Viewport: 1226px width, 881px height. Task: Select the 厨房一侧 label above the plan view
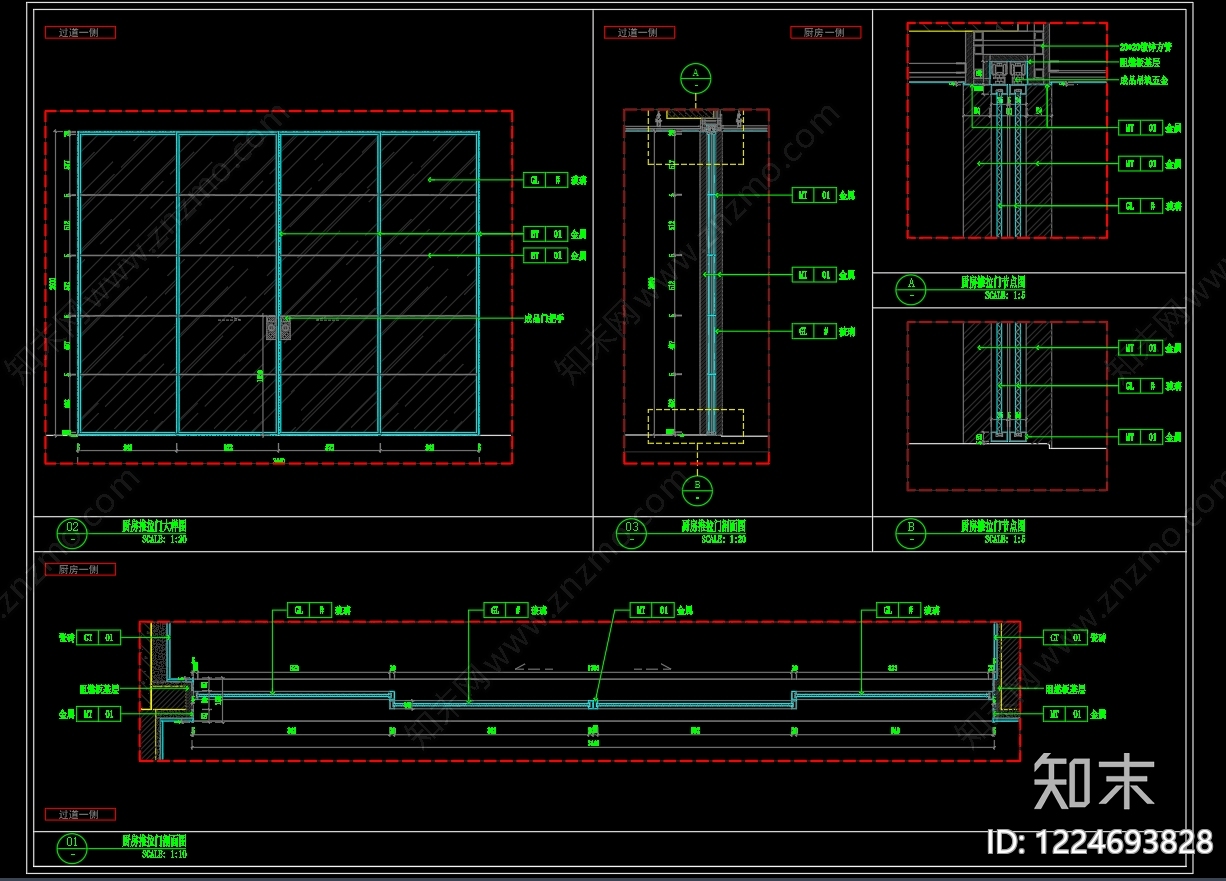[x=79, y=569]
